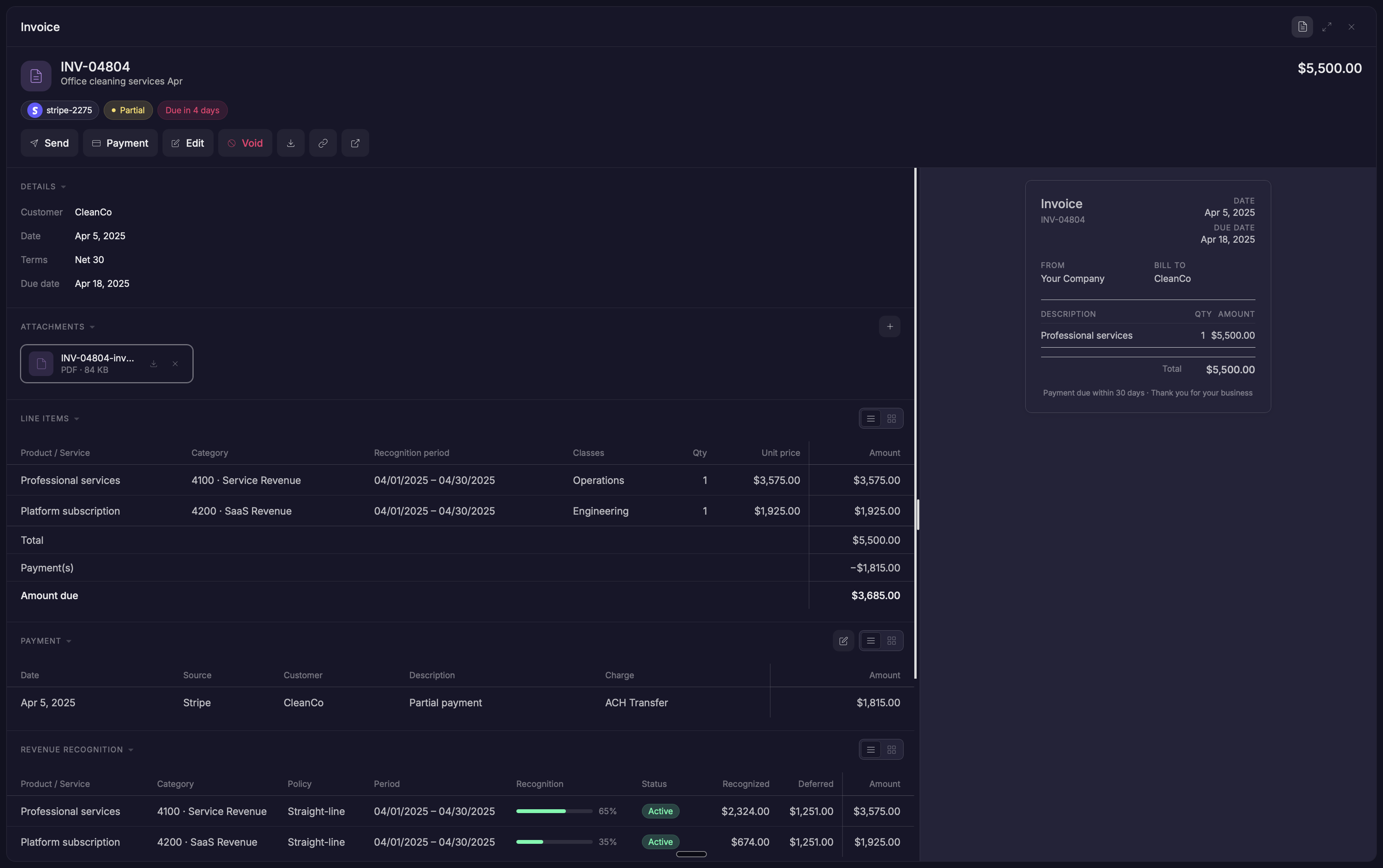
Task: Click the CleanCo customer value in Details
Action: pyautogui.click(x=93, y=212)
